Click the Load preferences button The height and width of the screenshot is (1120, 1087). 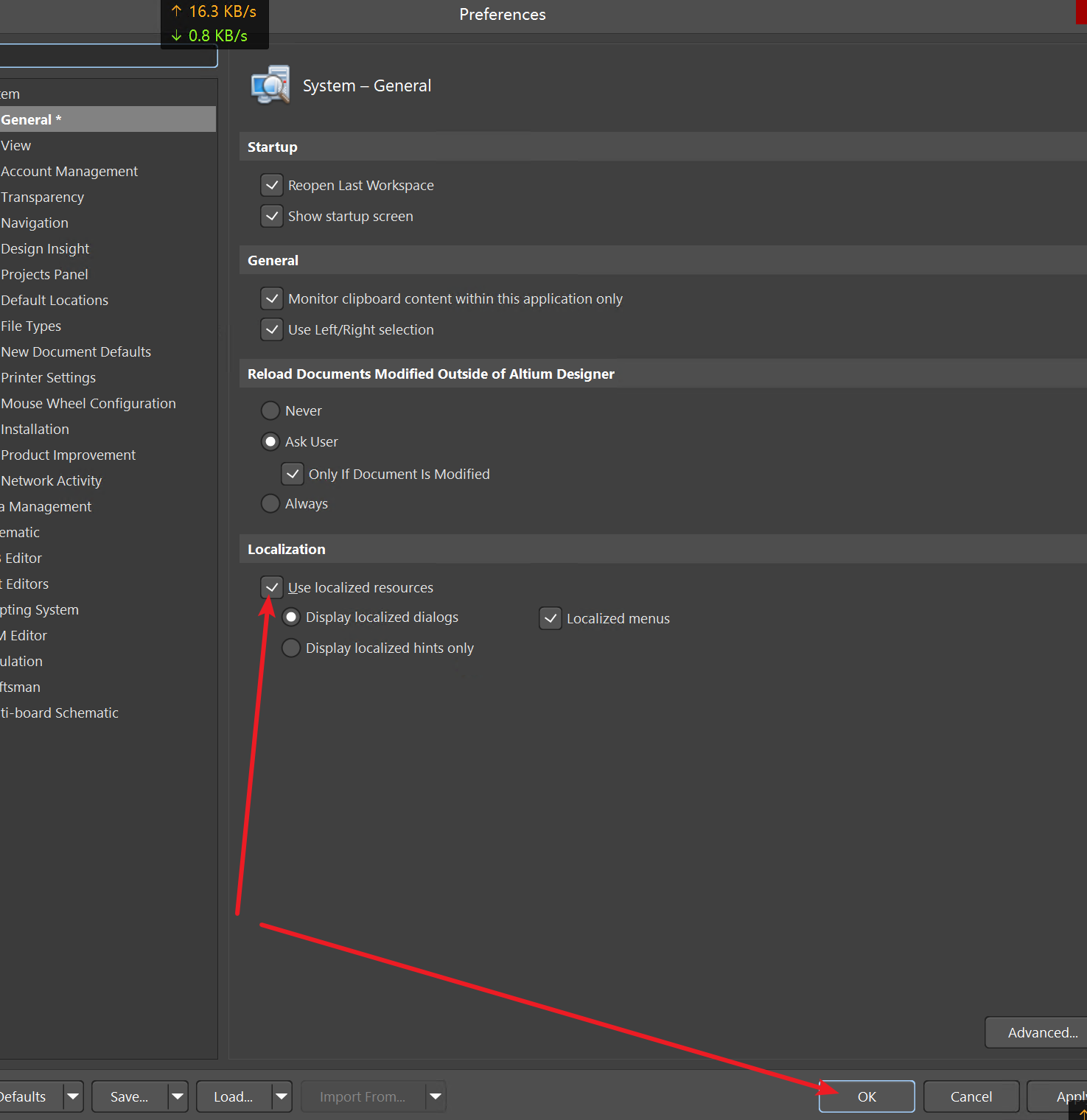pyautogui.click(x=234, y=1096)
